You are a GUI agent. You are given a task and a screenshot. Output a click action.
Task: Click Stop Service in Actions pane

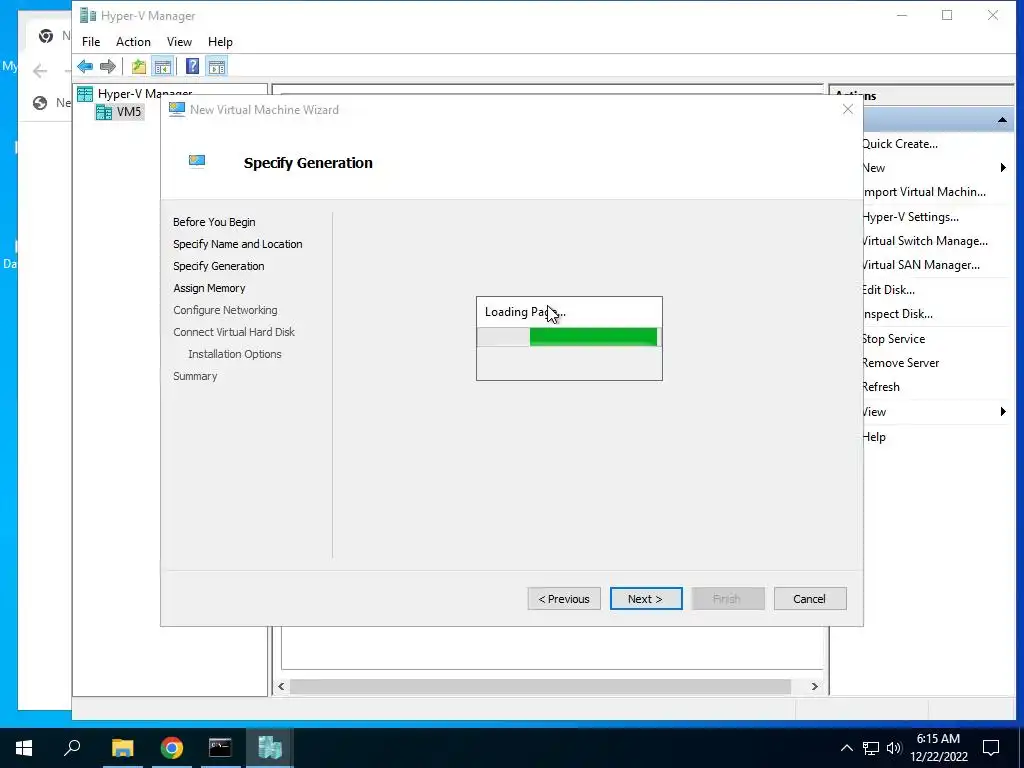[893, 339]
